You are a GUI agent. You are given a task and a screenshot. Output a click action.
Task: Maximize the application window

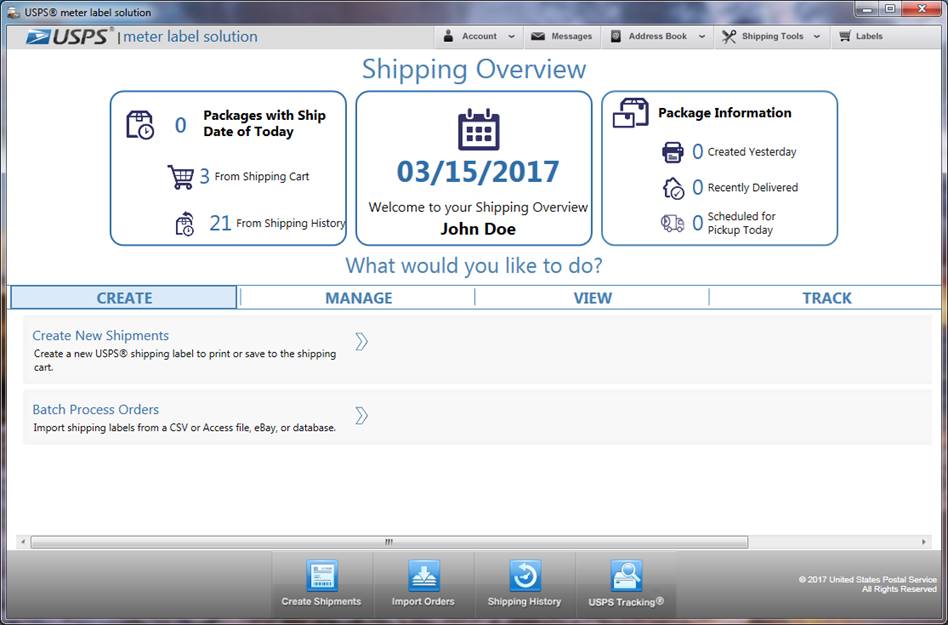[x=890, y=9]
